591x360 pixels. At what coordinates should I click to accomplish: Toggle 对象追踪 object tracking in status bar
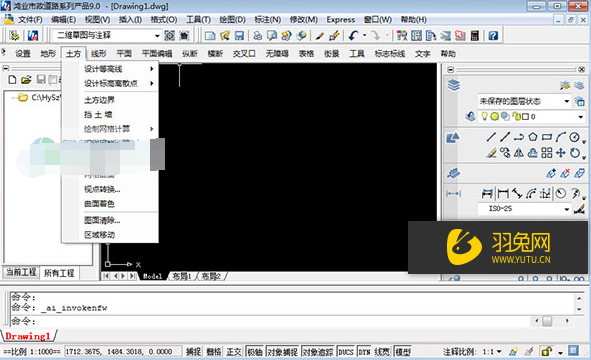pyautogui.click(x=318, y=352)
